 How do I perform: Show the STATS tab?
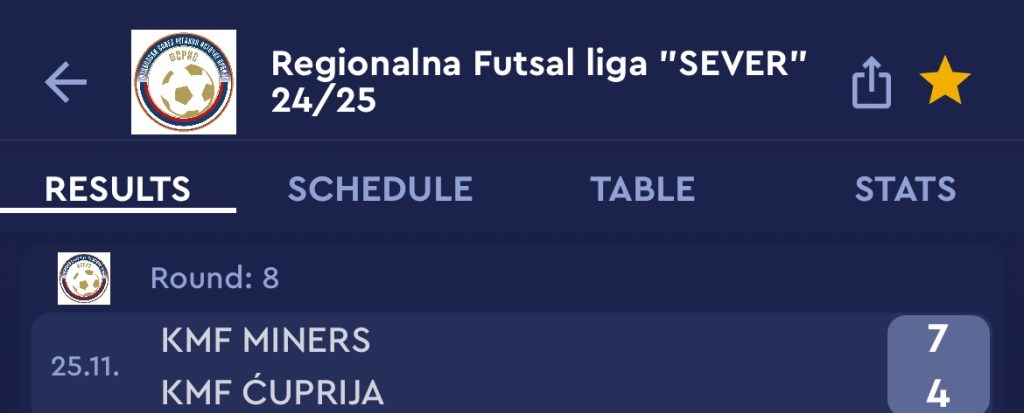905,189
